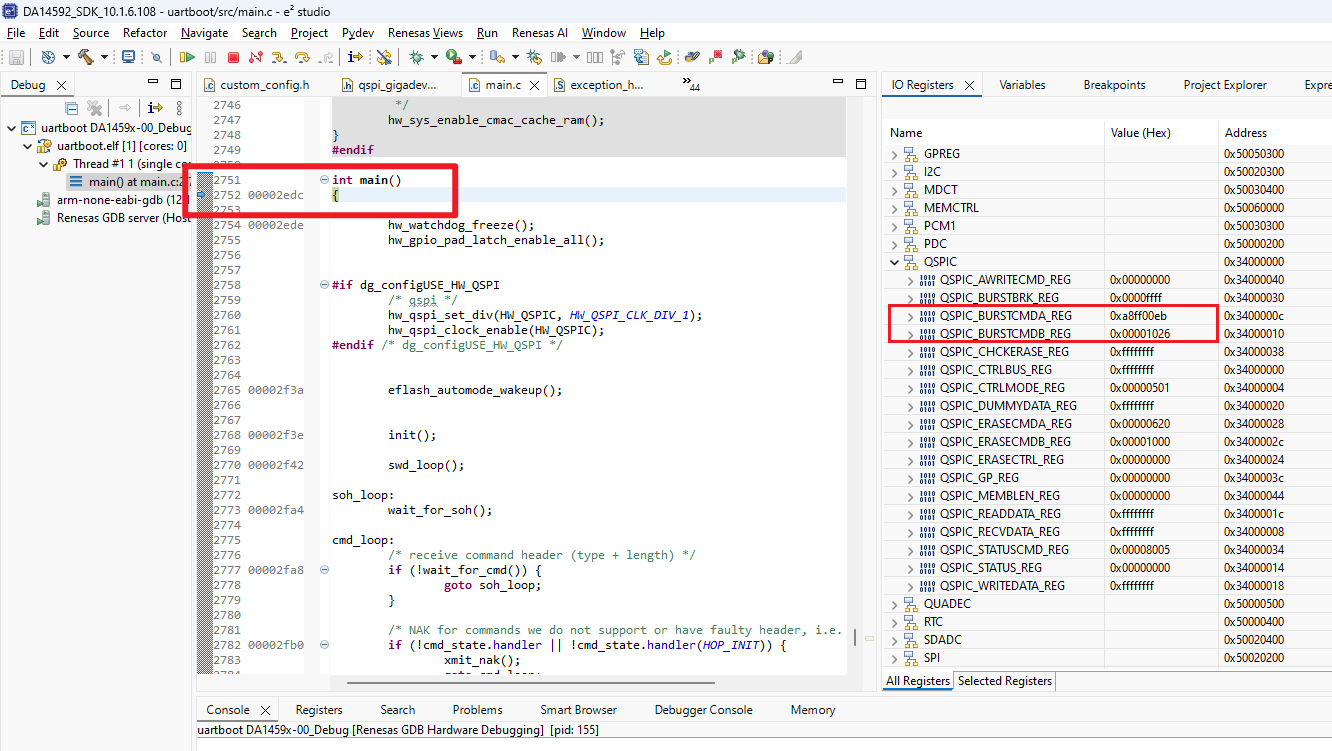Select main() stack frame in Debug view
Screen dimensions: 1332x751
(130, 182)
